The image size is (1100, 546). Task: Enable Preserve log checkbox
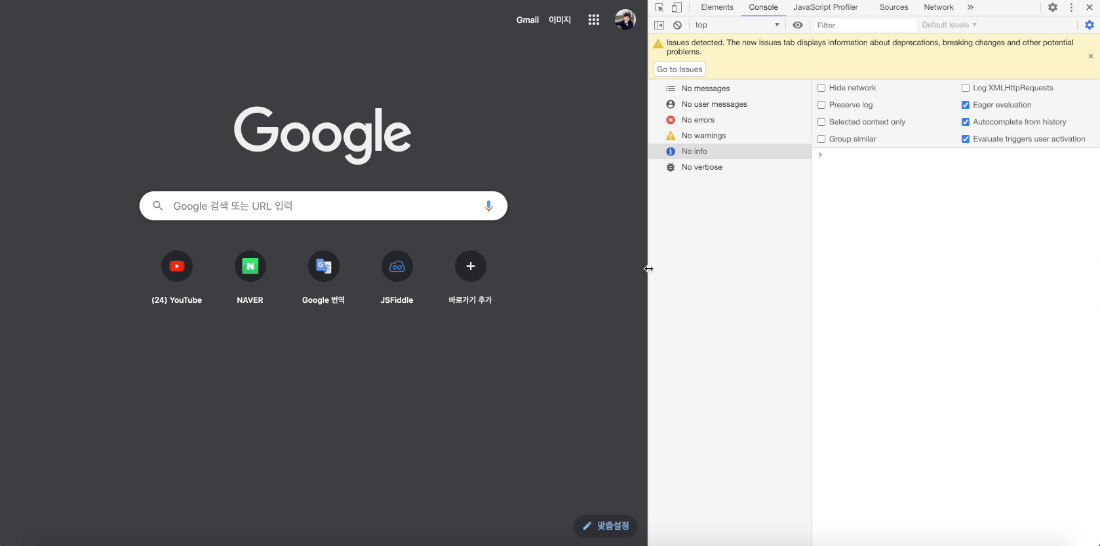pos(821,105)
